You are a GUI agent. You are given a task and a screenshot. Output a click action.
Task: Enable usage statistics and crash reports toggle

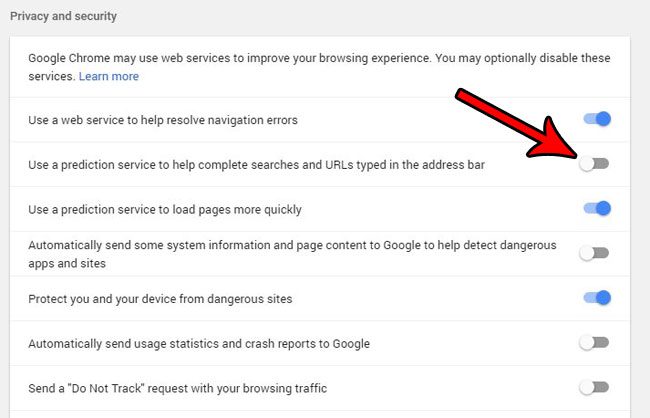[x=594, y=343]
